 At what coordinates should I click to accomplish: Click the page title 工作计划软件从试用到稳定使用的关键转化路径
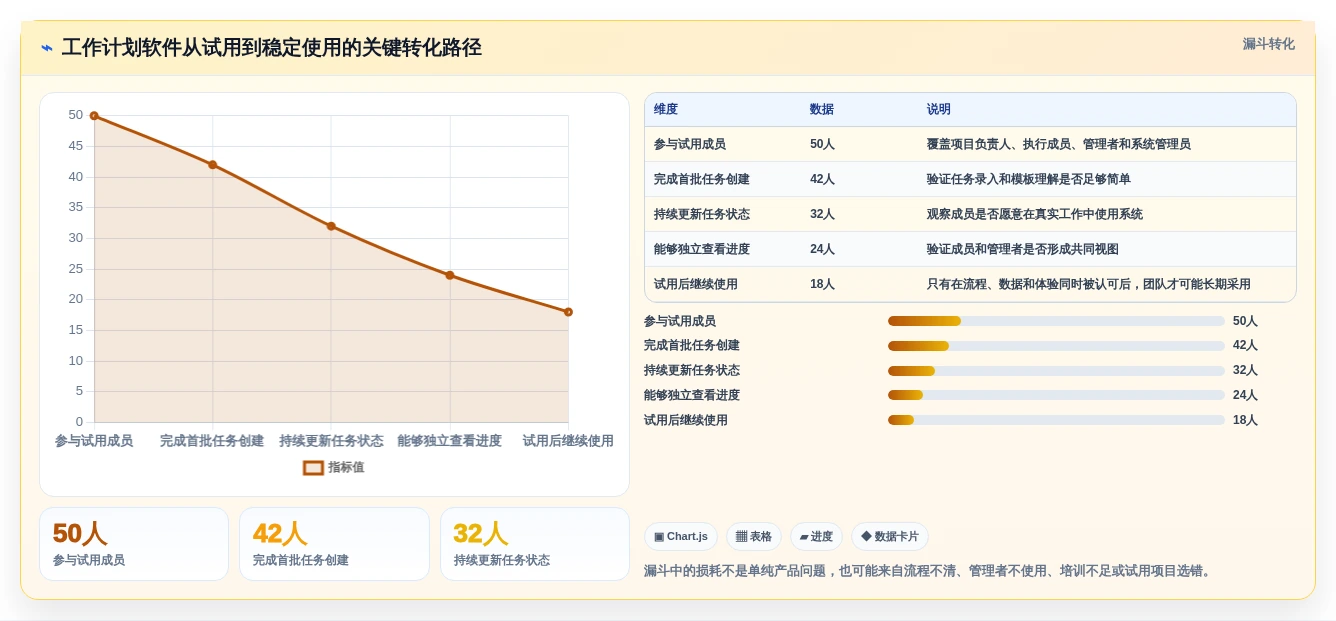pos(272,48)
